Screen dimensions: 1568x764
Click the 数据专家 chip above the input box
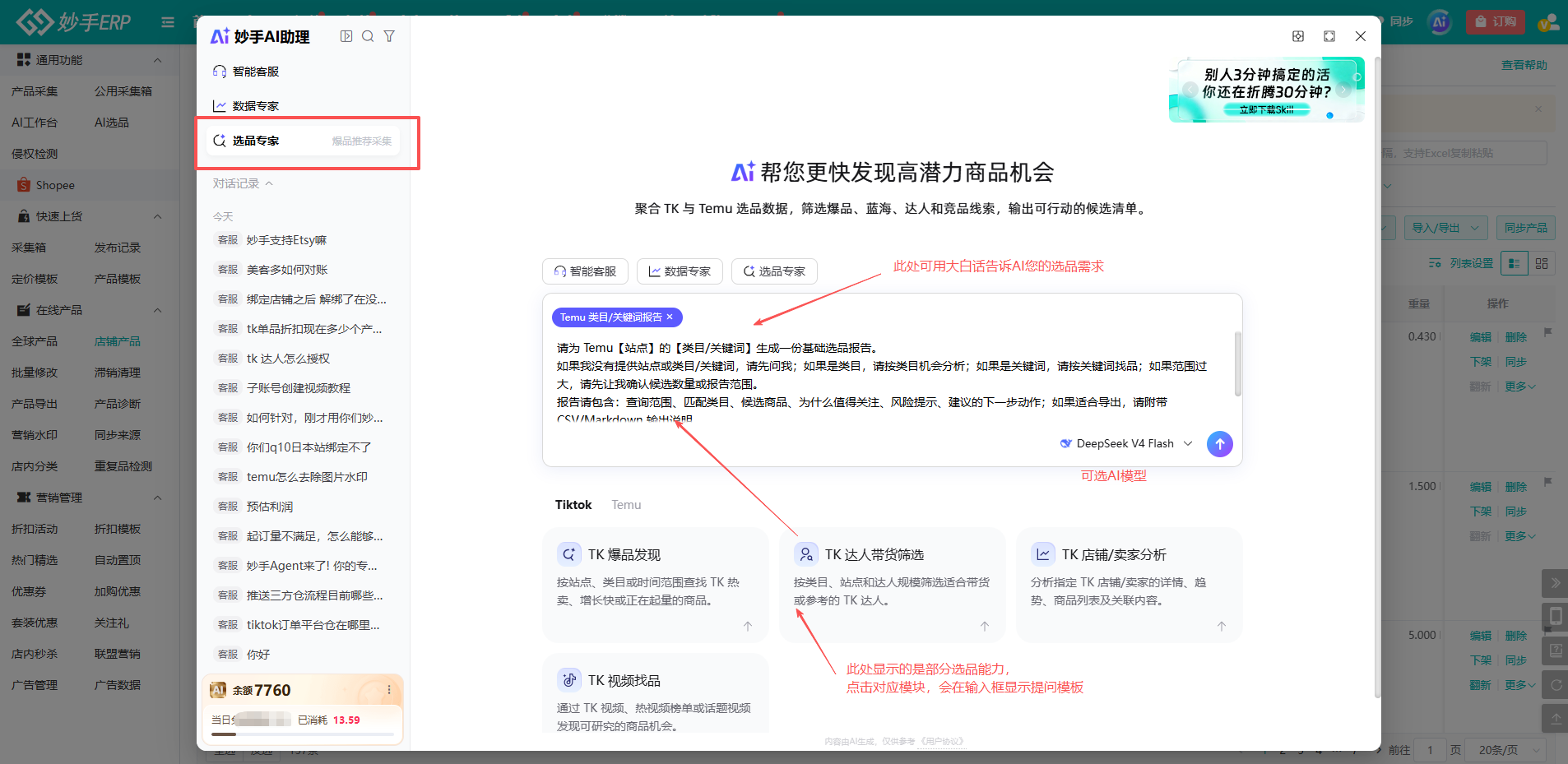click(x=680, y=271)
